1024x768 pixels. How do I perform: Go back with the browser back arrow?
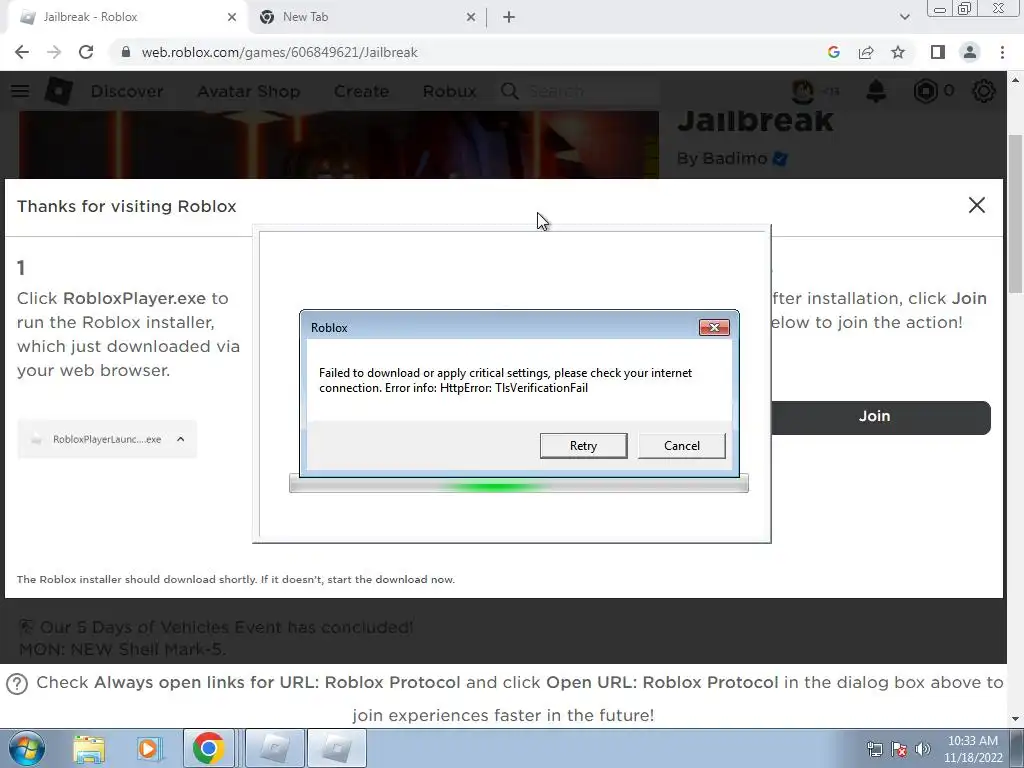pyautogui.click(x=22, y=52)
